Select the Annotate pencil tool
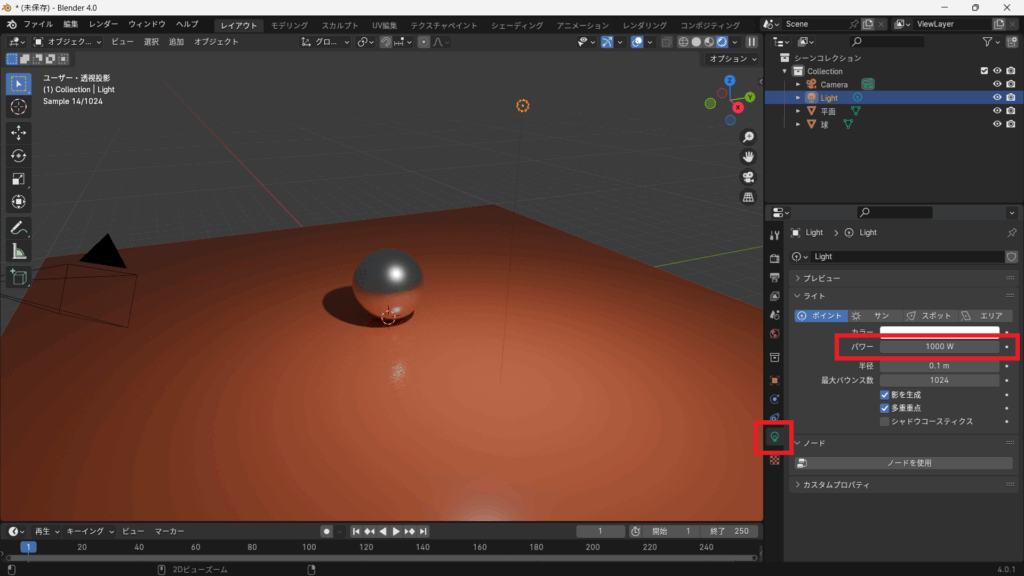The image size is (1024, 576). 18,228
